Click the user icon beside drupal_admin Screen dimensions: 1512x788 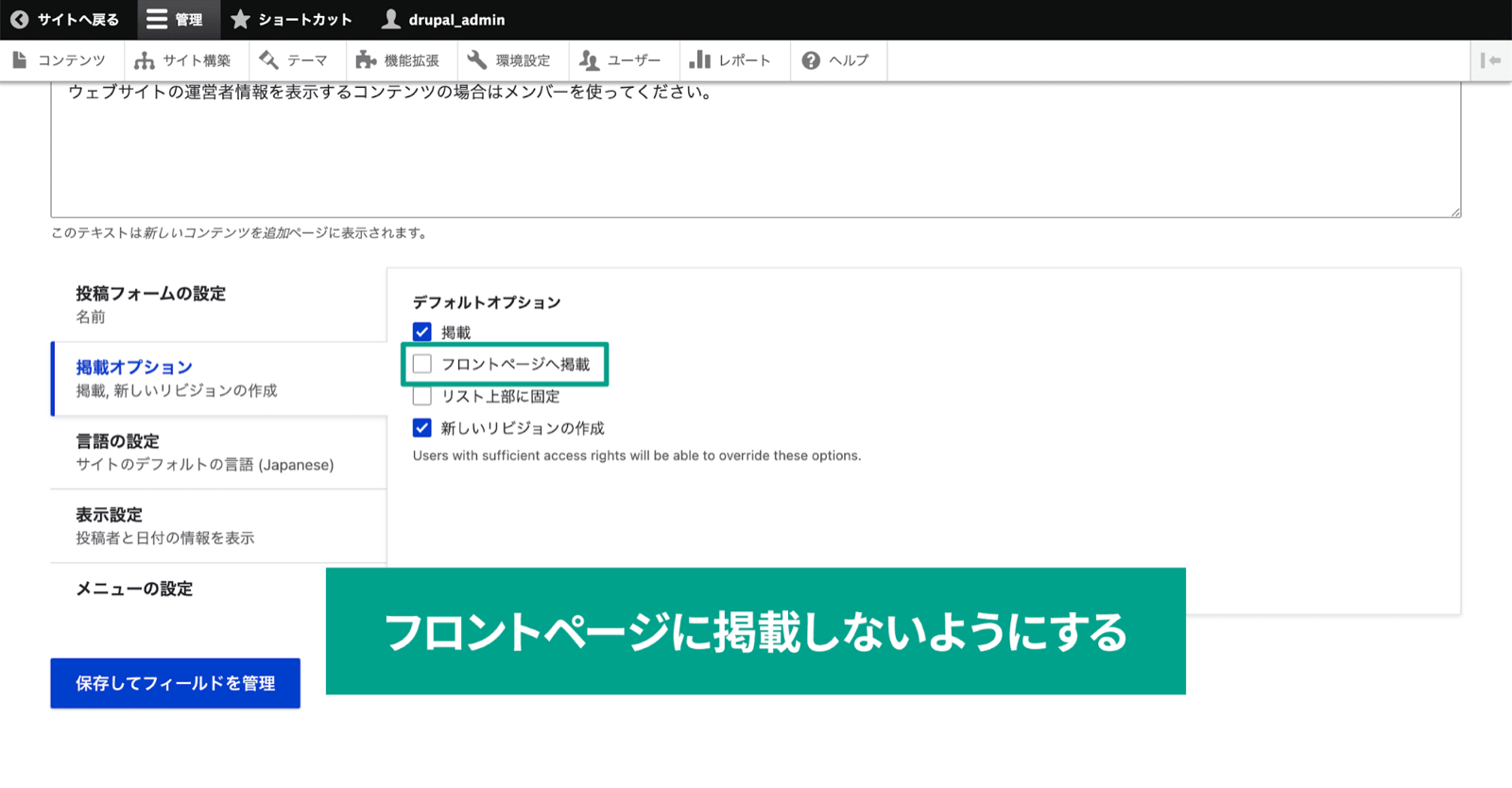click(x=390, y=19)
